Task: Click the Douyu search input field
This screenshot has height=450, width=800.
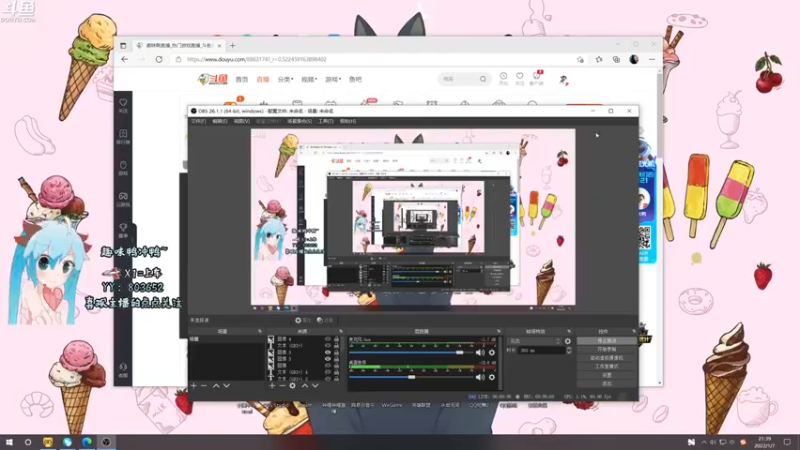Action: [x=459, y=79]
